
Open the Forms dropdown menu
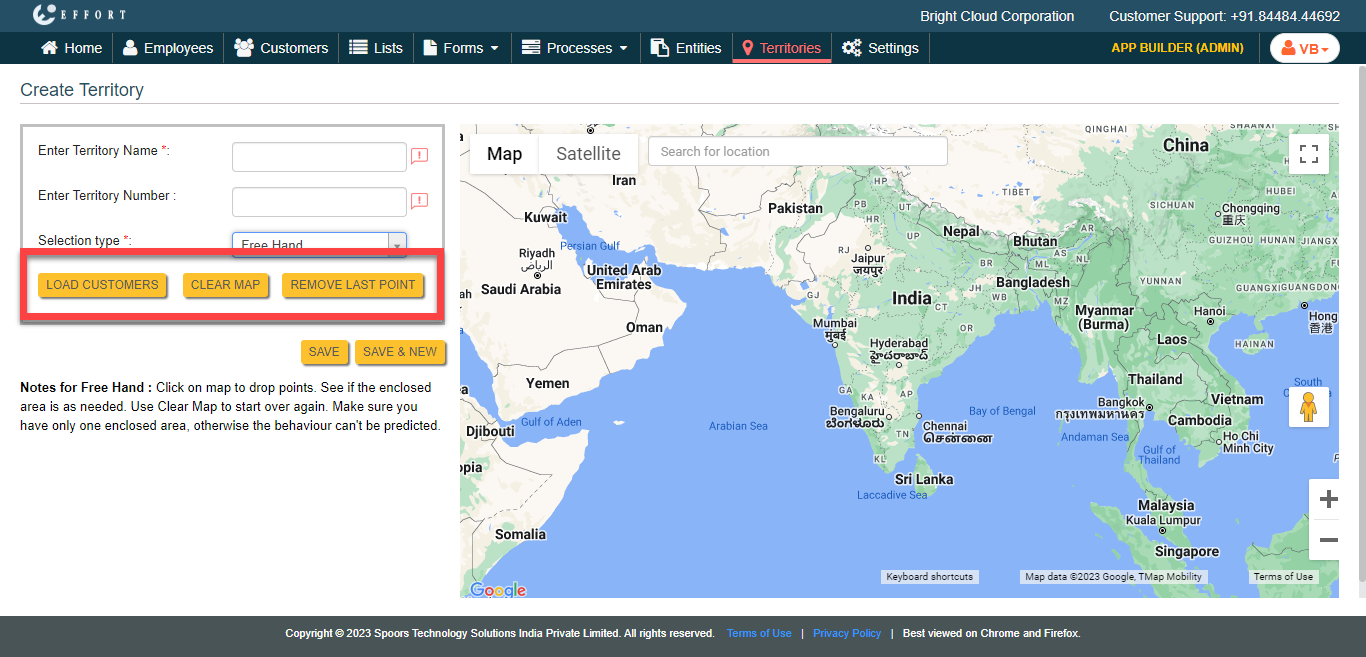[462, 48]
